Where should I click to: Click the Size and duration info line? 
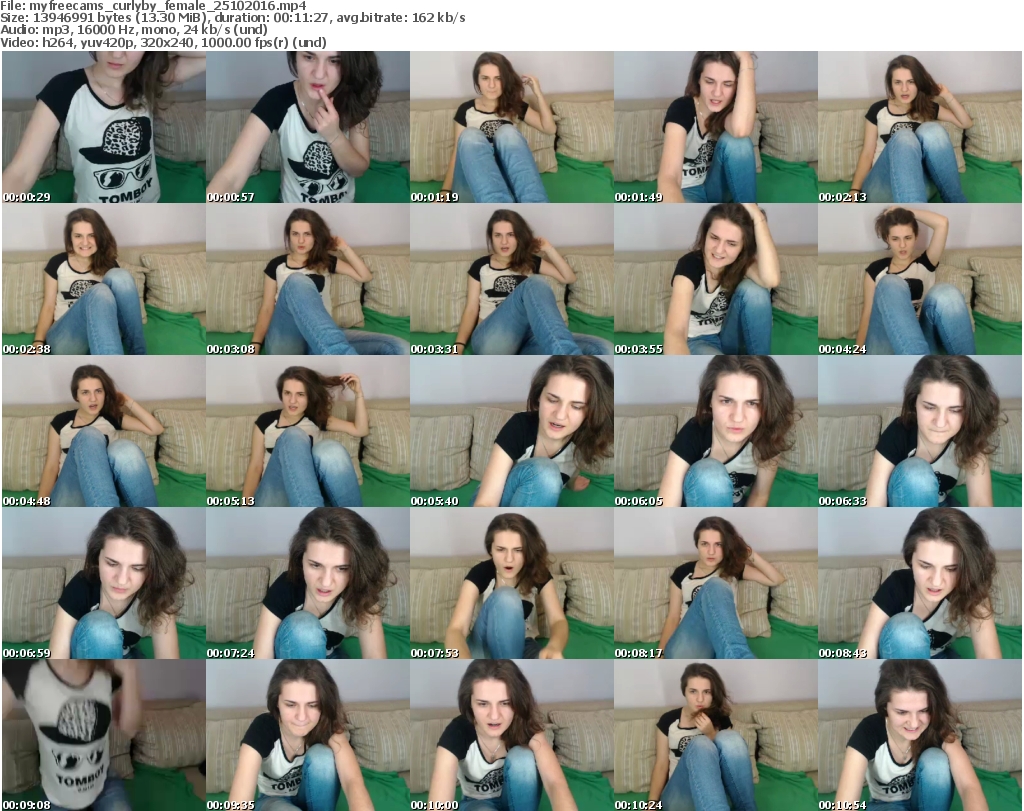coord(233,18)
